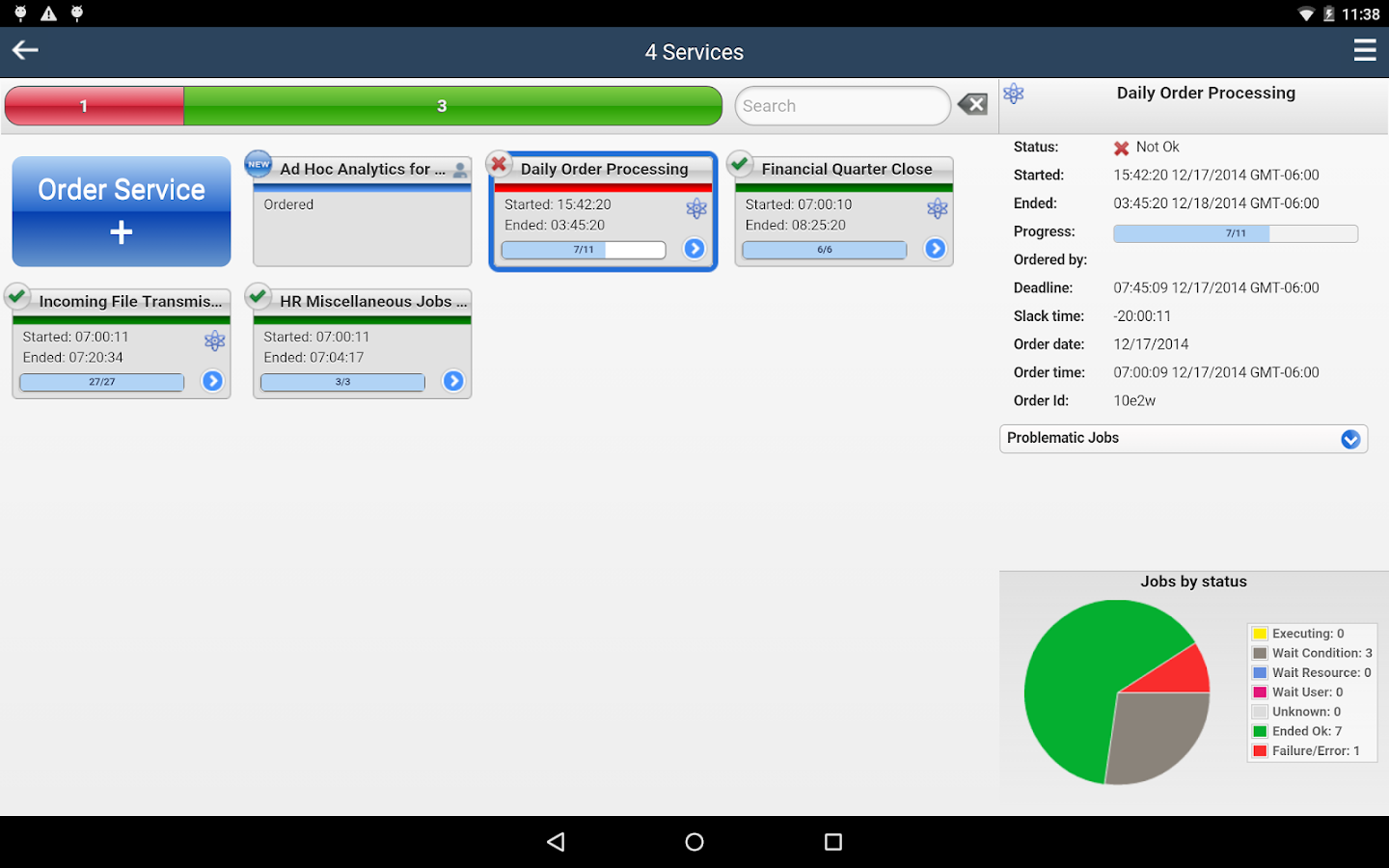Clear the search box using the backspace icon
Image resolution: width=1389 pixels, height=868 pixels.
coord(972,103)
